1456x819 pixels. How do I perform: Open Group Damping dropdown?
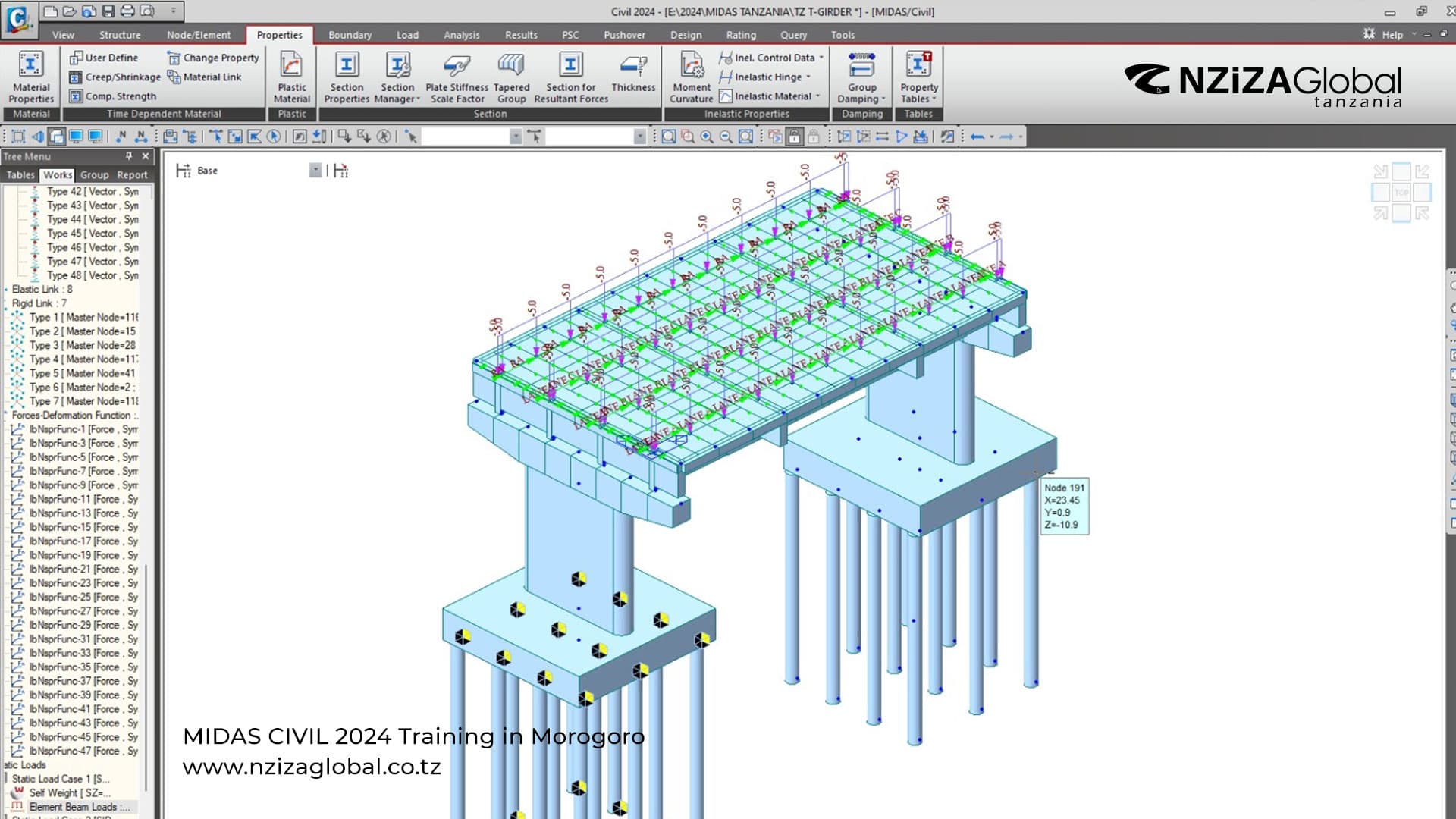tap(861, 76)
